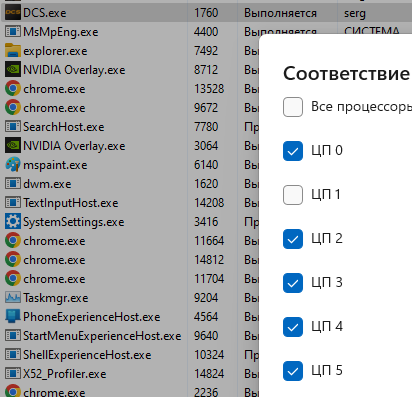
Task: Select the dwm.exe process name
Action: point(47,184)
